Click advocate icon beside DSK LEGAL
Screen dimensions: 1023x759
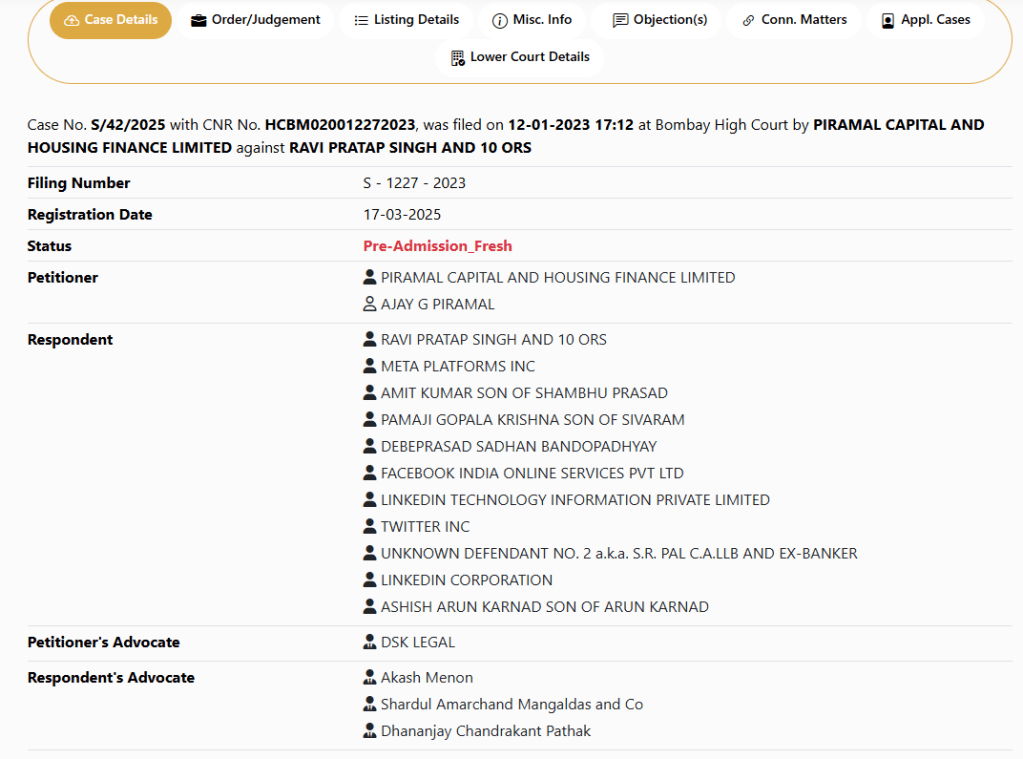[370, 642]
